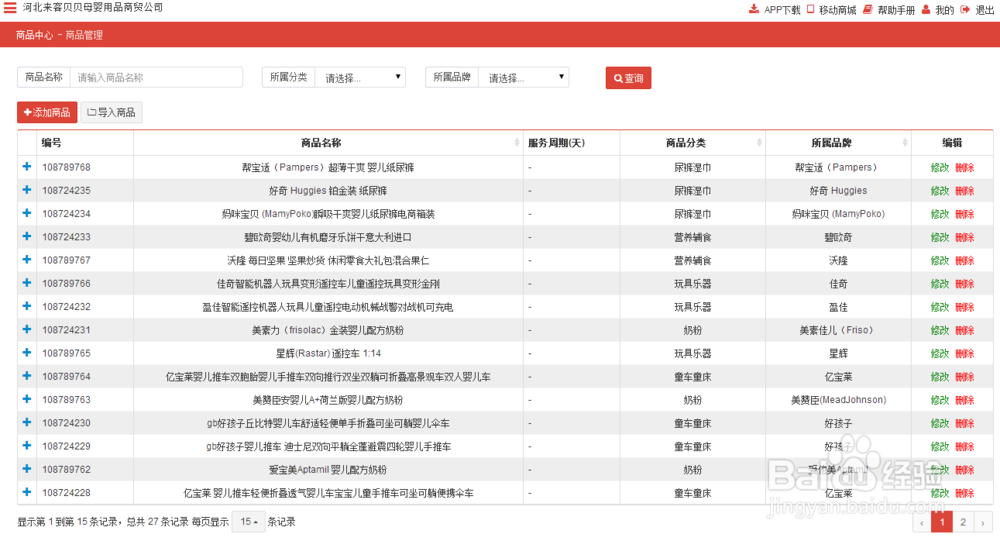This screenshot has height=541, width=1000.
Task: Click the 商品名称 search input field
Action: pyautogui.click(x=156, y=77)
